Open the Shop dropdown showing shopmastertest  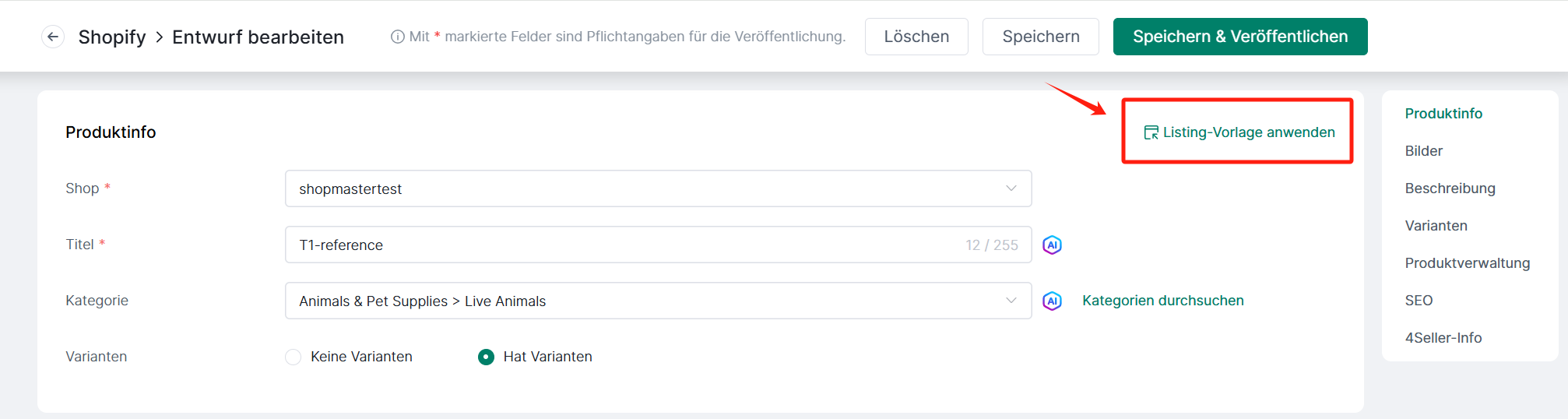tap(658, 188)
